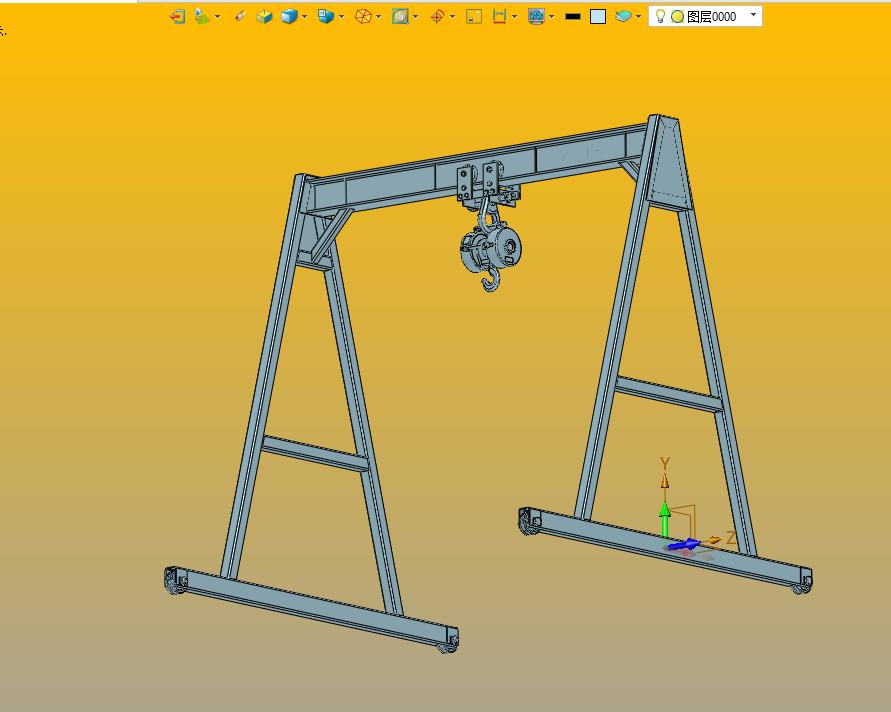
Task: Expand the crosshair target dropdown arrow
Action: pos(452,16)
